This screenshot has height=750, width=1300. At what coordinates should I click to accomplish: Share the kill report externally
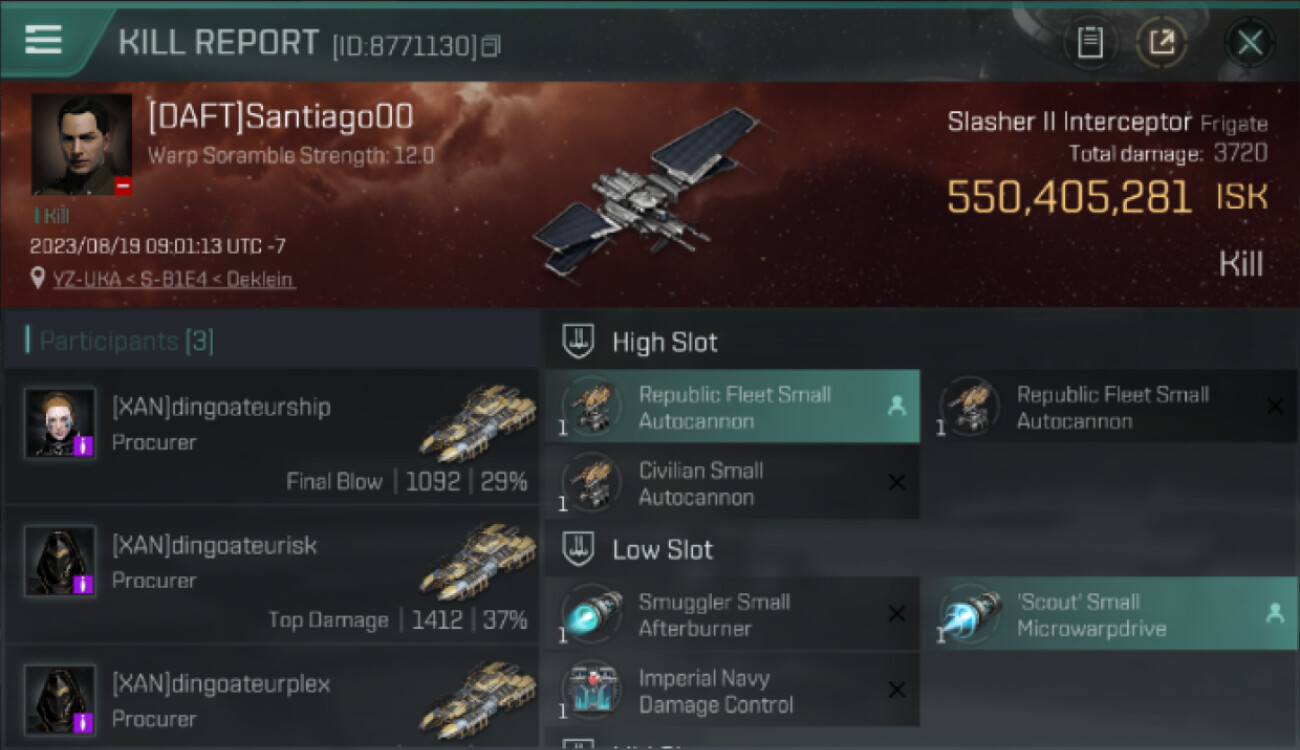(x=1161, y=42)
